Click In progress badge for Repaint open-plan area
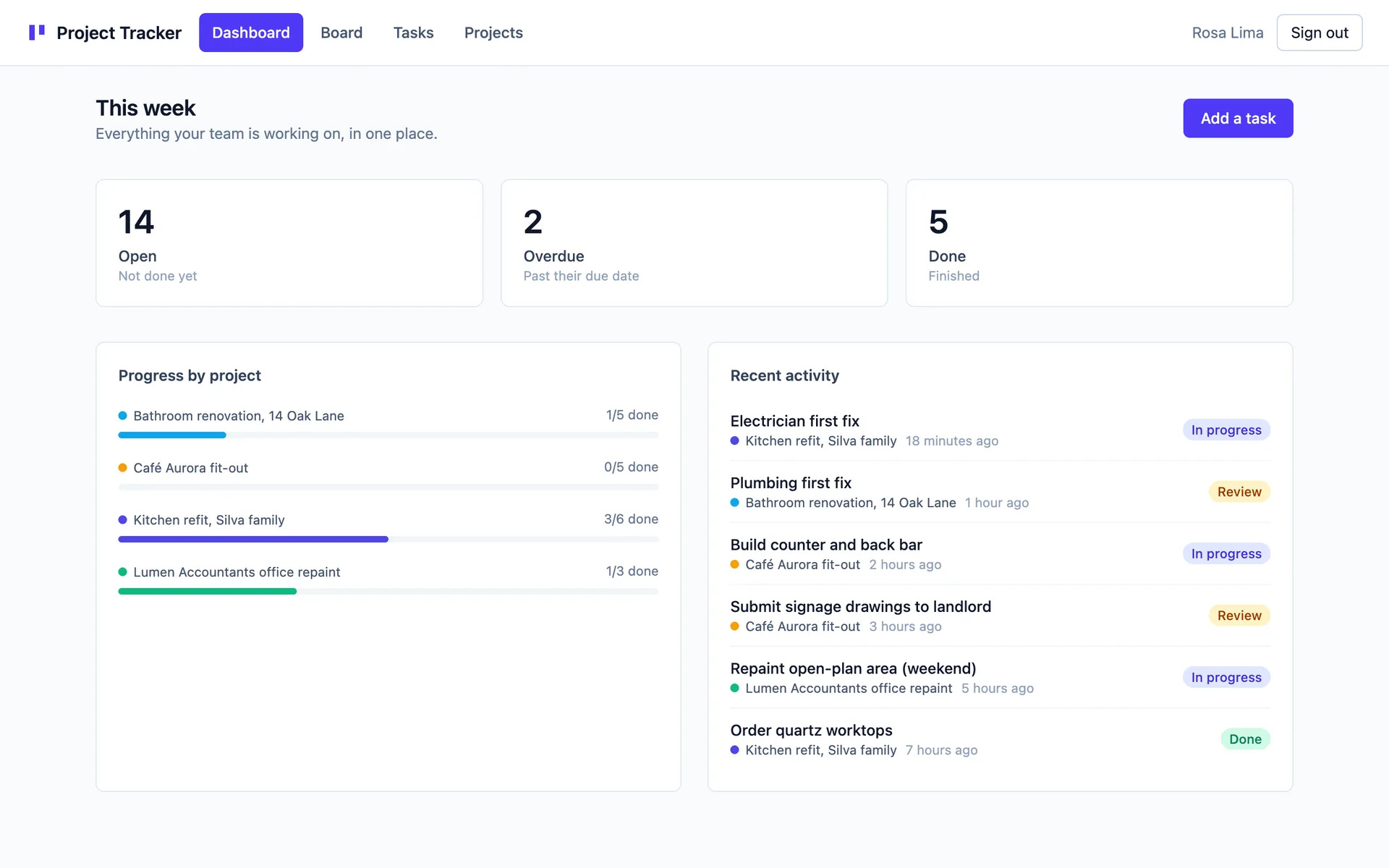This screenshot has height=868, width=1389. 1226,677
